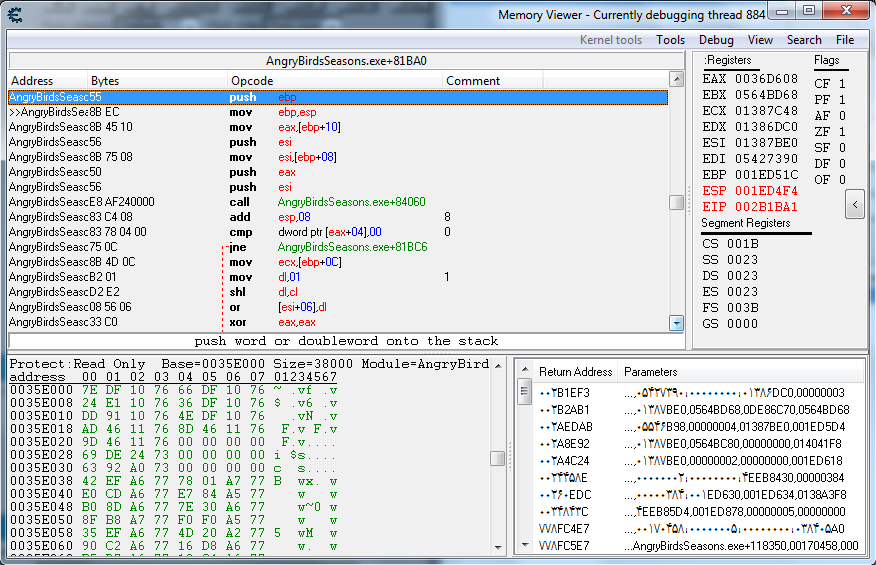The width and height of the screenshot is (876, 565).
Task: Open the File menu
Action: 845,40
